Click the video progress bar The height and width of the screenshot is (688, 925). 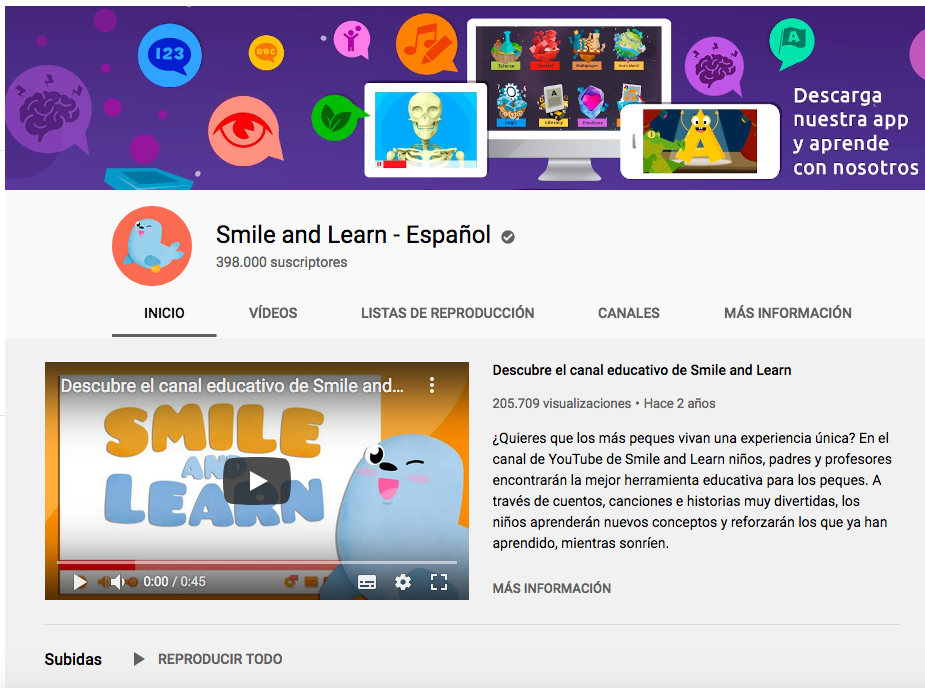[257, 563]
